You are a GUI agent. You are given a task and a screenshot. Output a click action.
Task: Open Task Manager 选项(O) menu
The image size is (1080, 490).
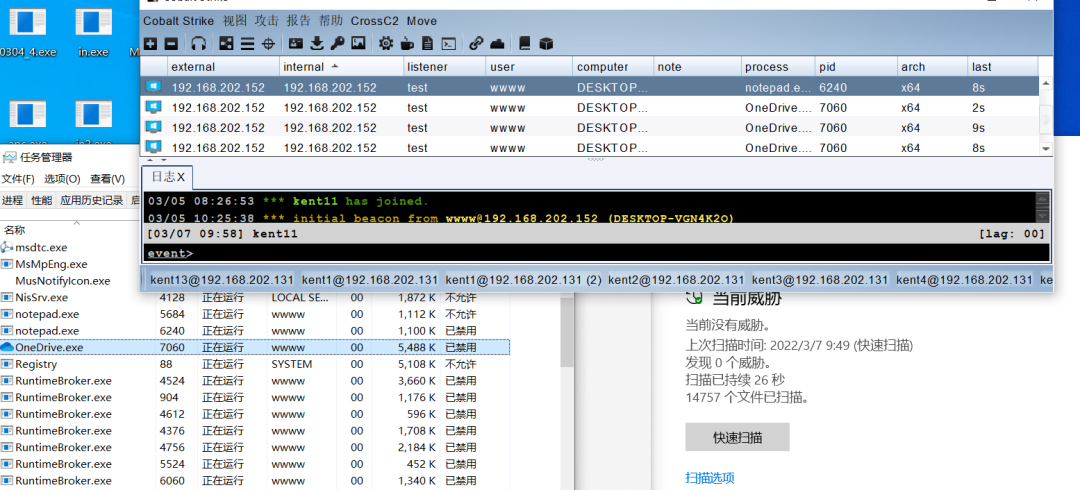point(63,178)
